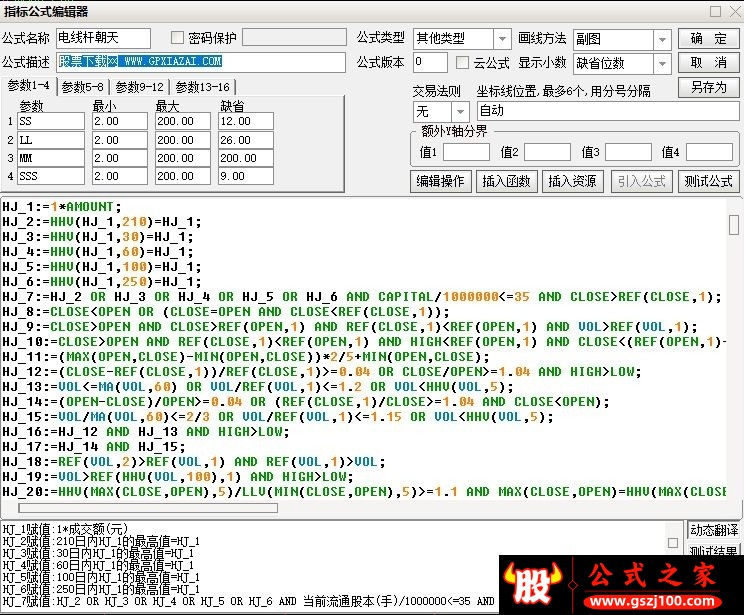
Task: Expand the 画线方法 dropdown
Action: tap(662, 39)
